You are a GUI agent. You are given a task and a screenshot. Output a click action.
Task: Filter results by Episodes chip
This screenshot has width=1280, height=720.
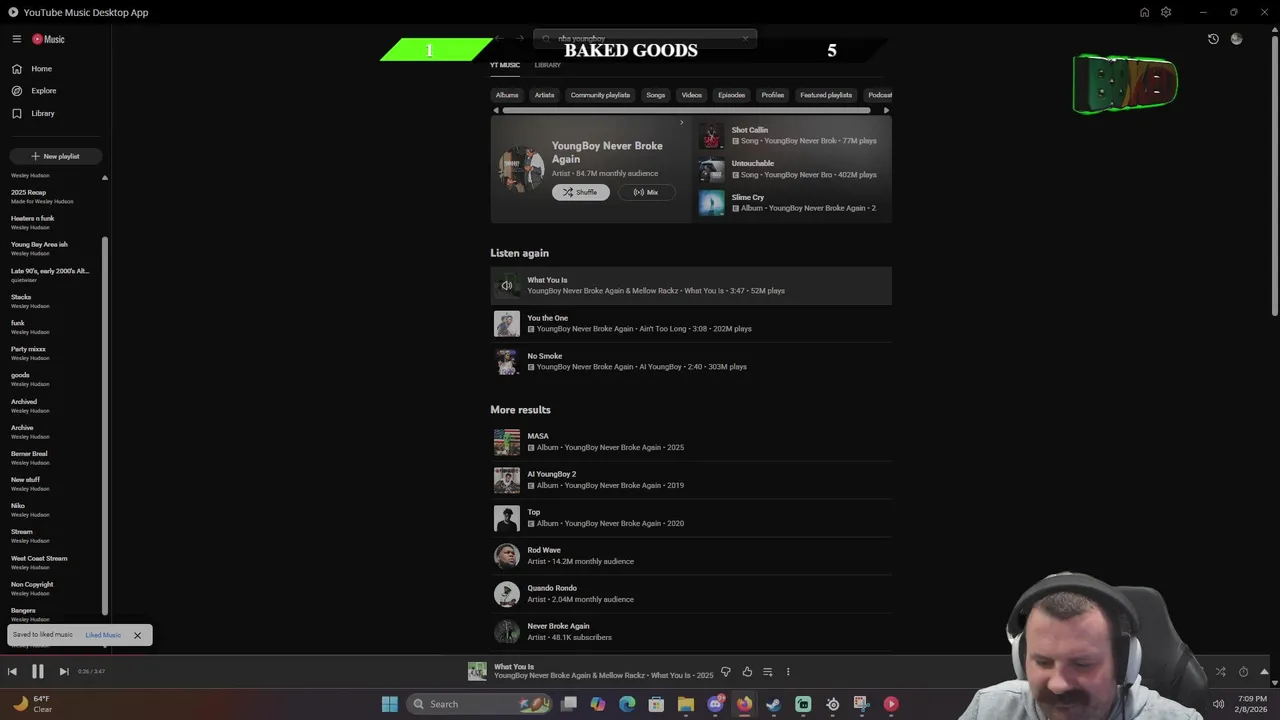click(731, 95)
